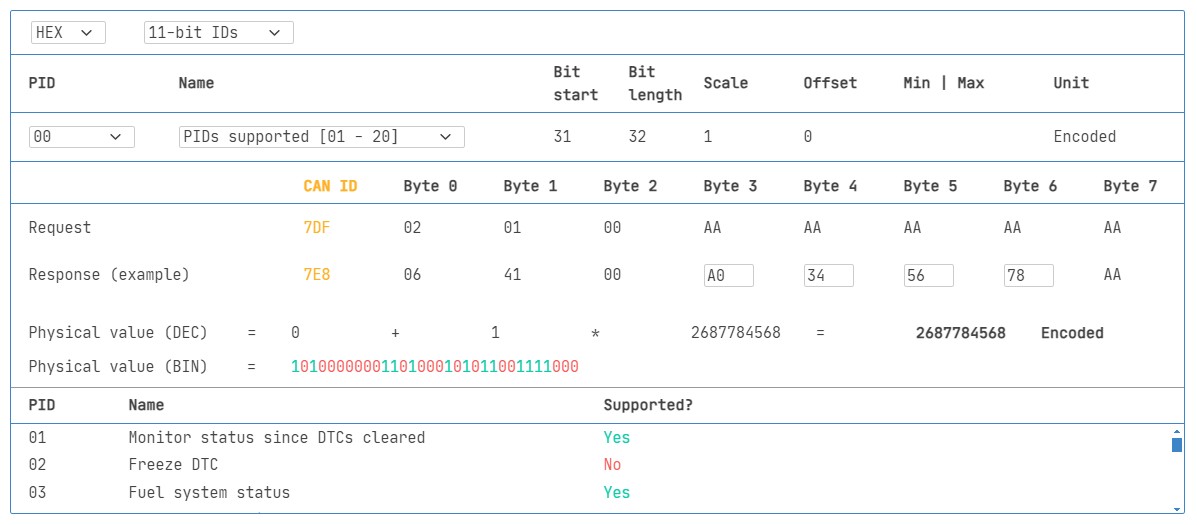1197x525 pixels.
Task: Click the scrollbar down arrow in PID list
Action: pyautogui.click(x=1176, y=508)
